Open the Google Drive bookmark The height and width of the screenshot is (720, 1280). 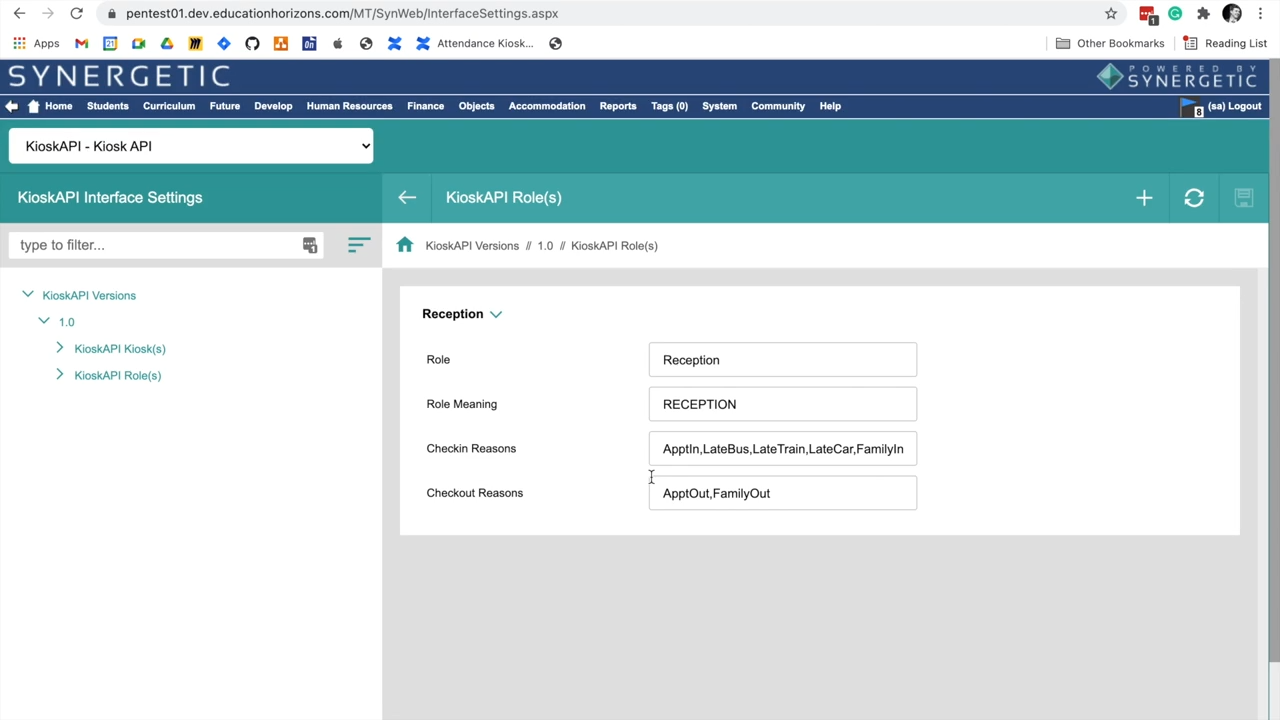(167, 44)
